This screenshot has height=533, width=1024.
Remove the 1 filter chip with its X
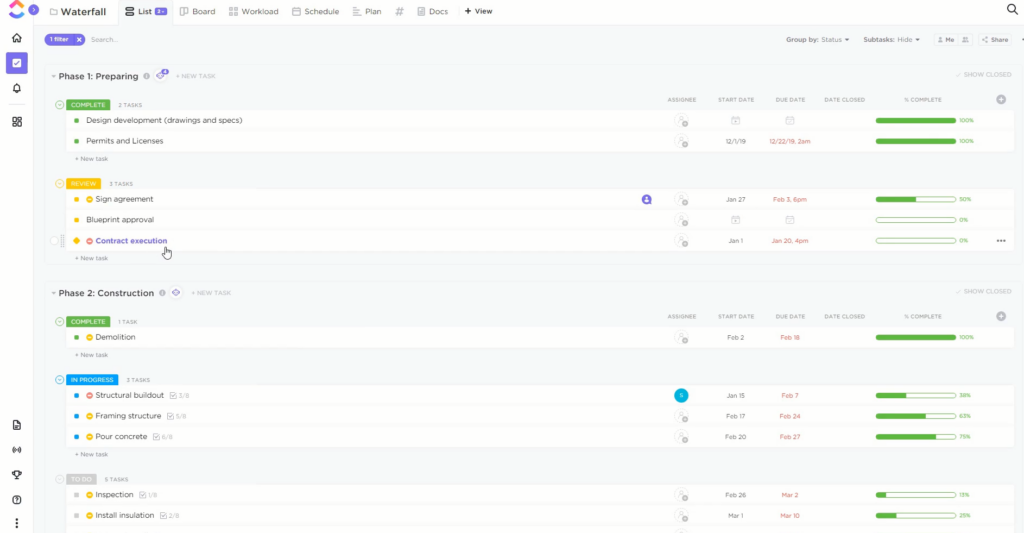(x=79, y=40)
